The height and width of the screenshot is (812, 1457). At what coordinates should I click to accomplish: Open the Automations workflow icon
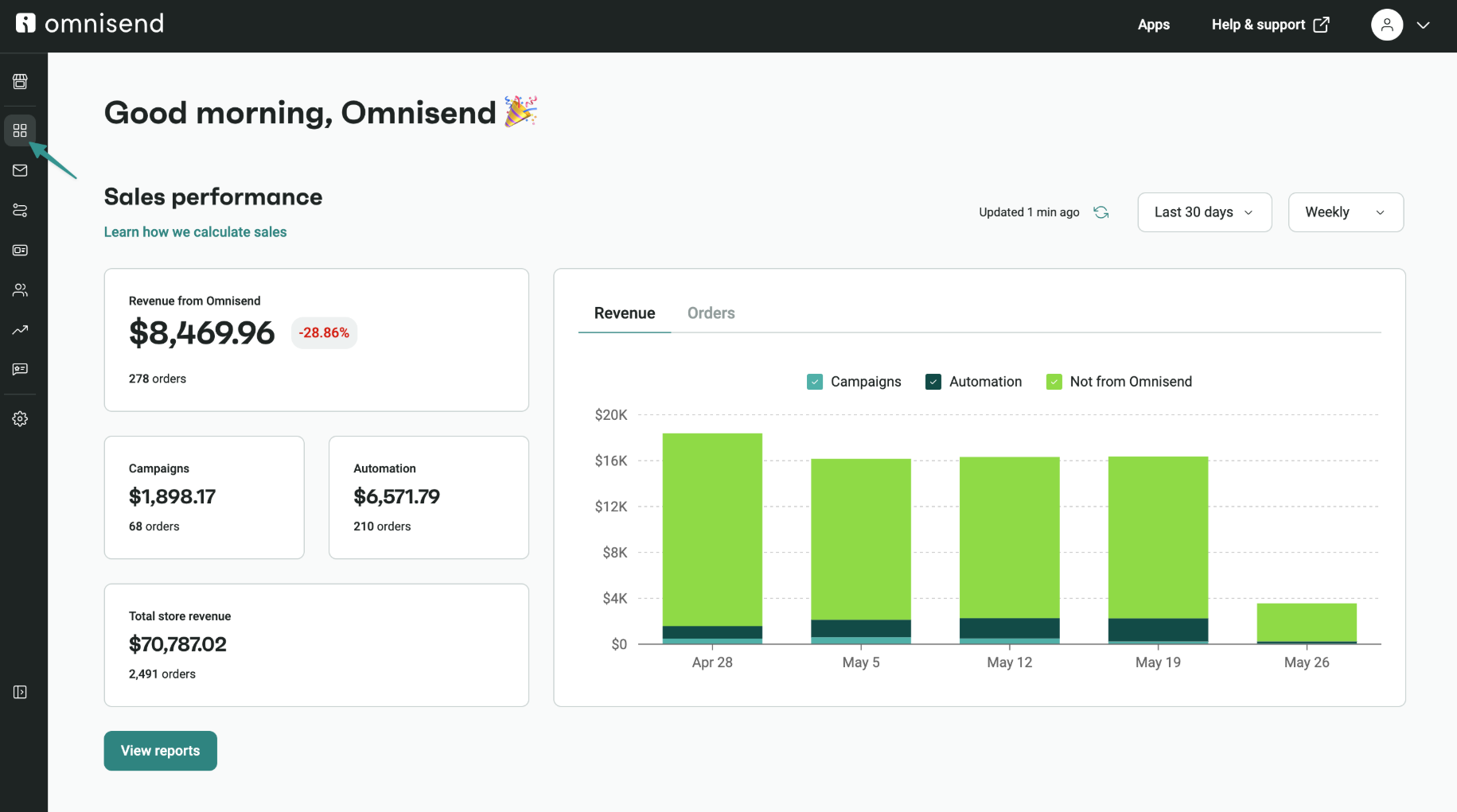[20, 210]
